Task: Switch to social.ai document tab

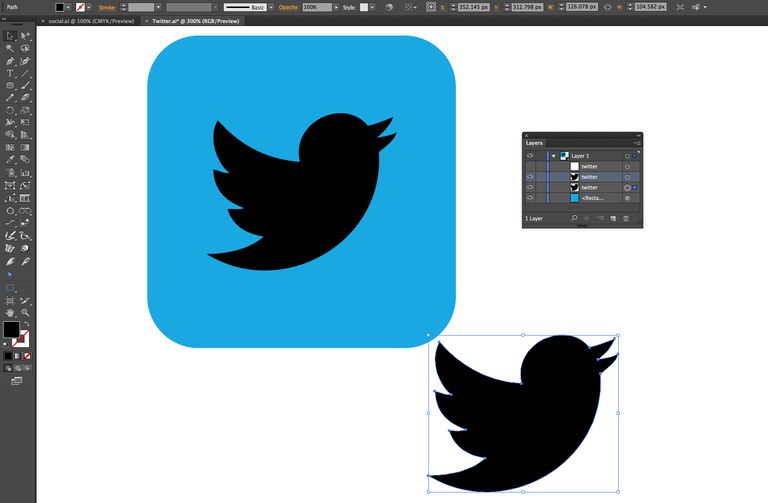Action: pyautogui.click(x=92, y=21)
